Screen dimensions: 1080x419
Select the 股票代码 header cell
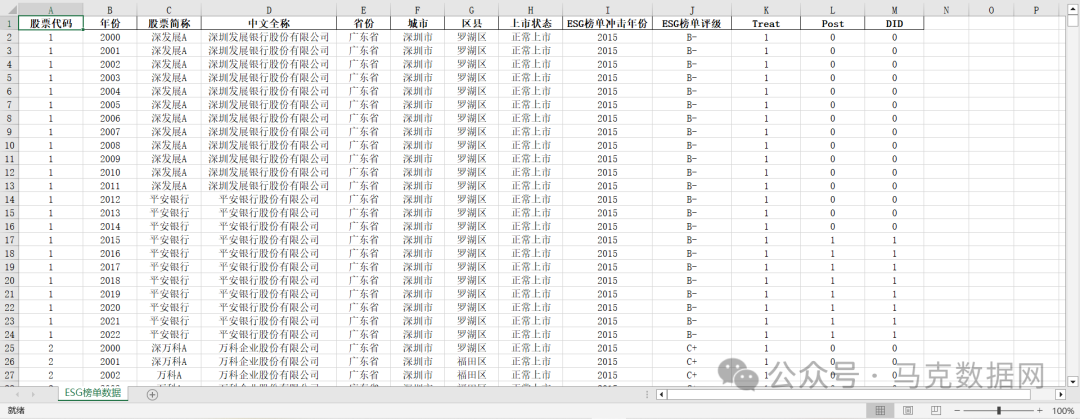tap(50, 23)
